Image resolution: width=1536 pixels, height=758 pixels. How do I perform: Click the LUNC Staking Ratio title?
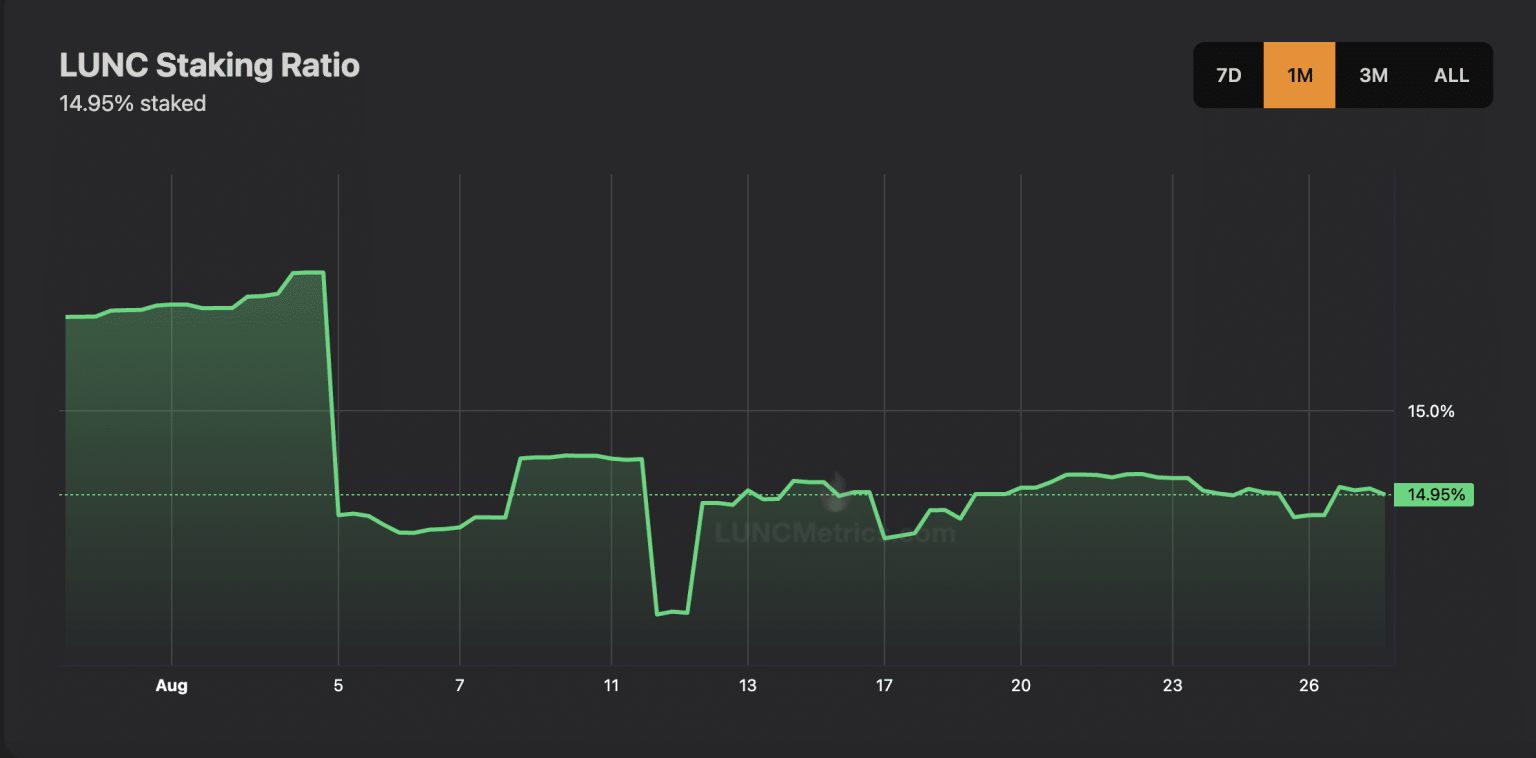pos(209,66)
